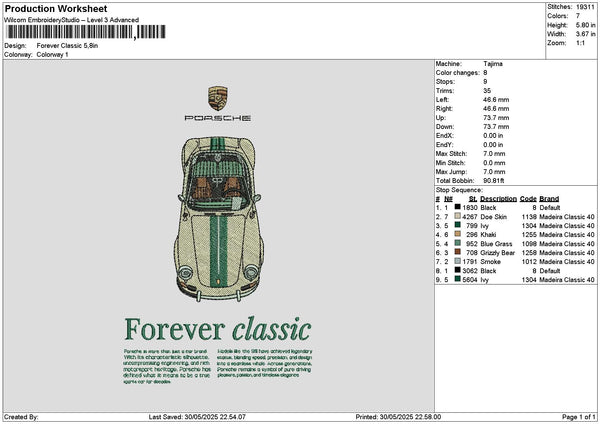Click code 1138 in the Doe Skin row
The height and width of the screenshot is (424, 600).
click(x=529, y=217)
